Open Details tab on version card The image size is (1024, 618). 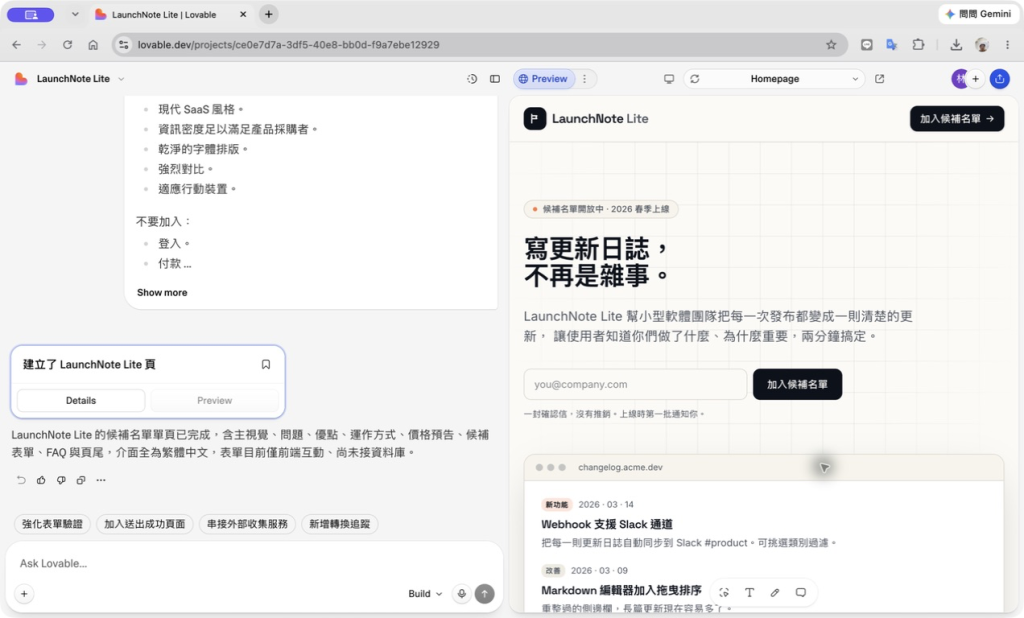click(81, 400)
